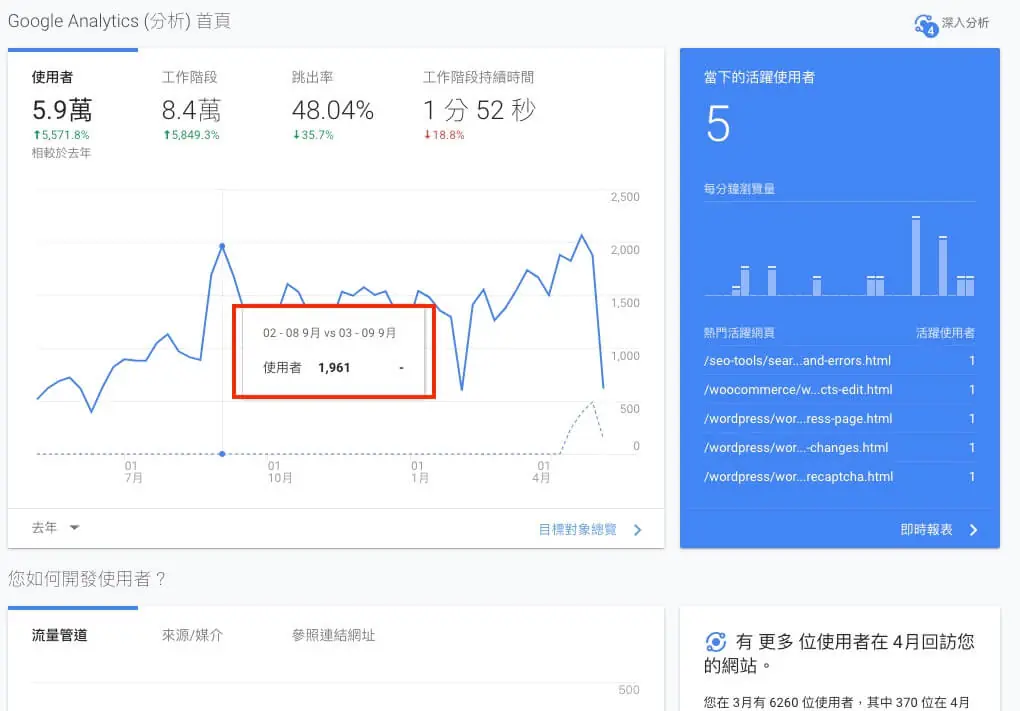
Task: Click the /wordpress/wor...-changes.html page row
Action: [x=839, y=448]
